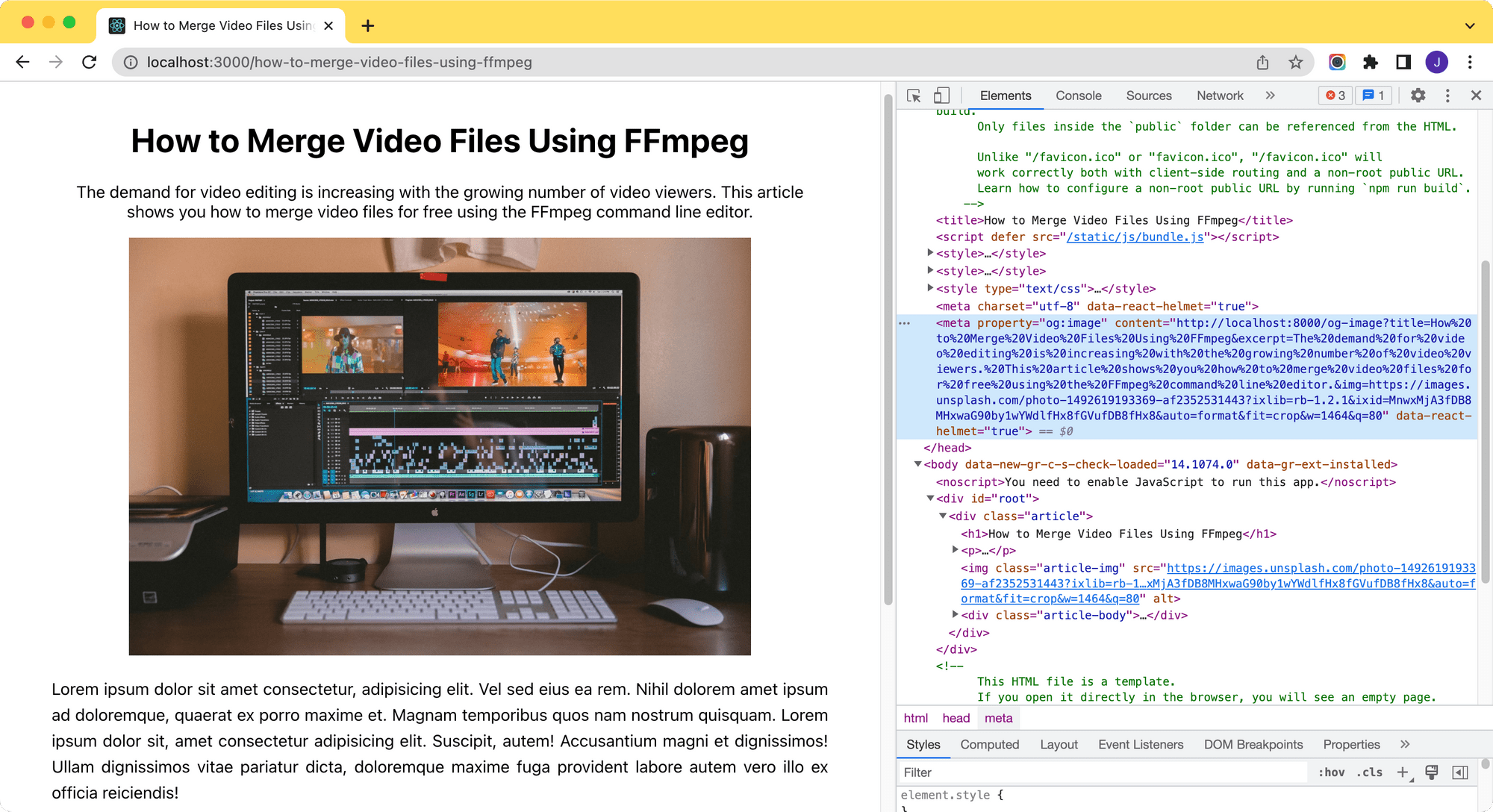
Task: Select the head breadcrumb item
Action: (956, 717)
